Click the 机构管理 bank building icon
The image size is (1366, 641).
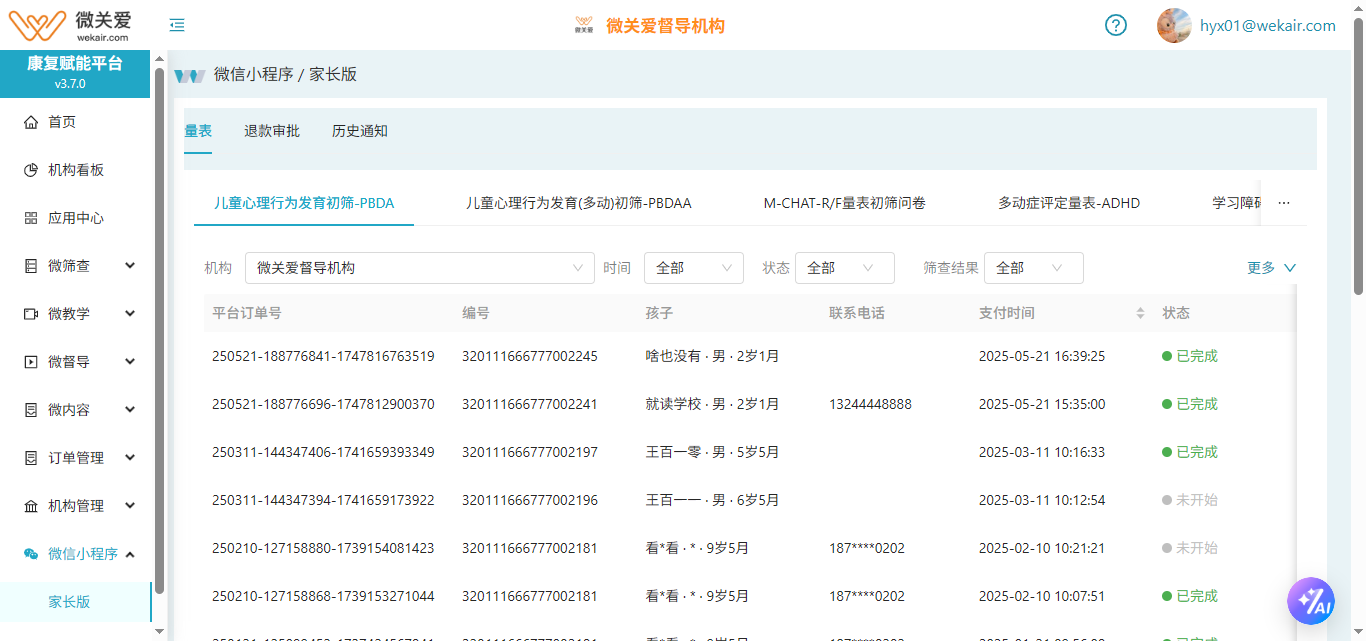(x=31, y=506)
